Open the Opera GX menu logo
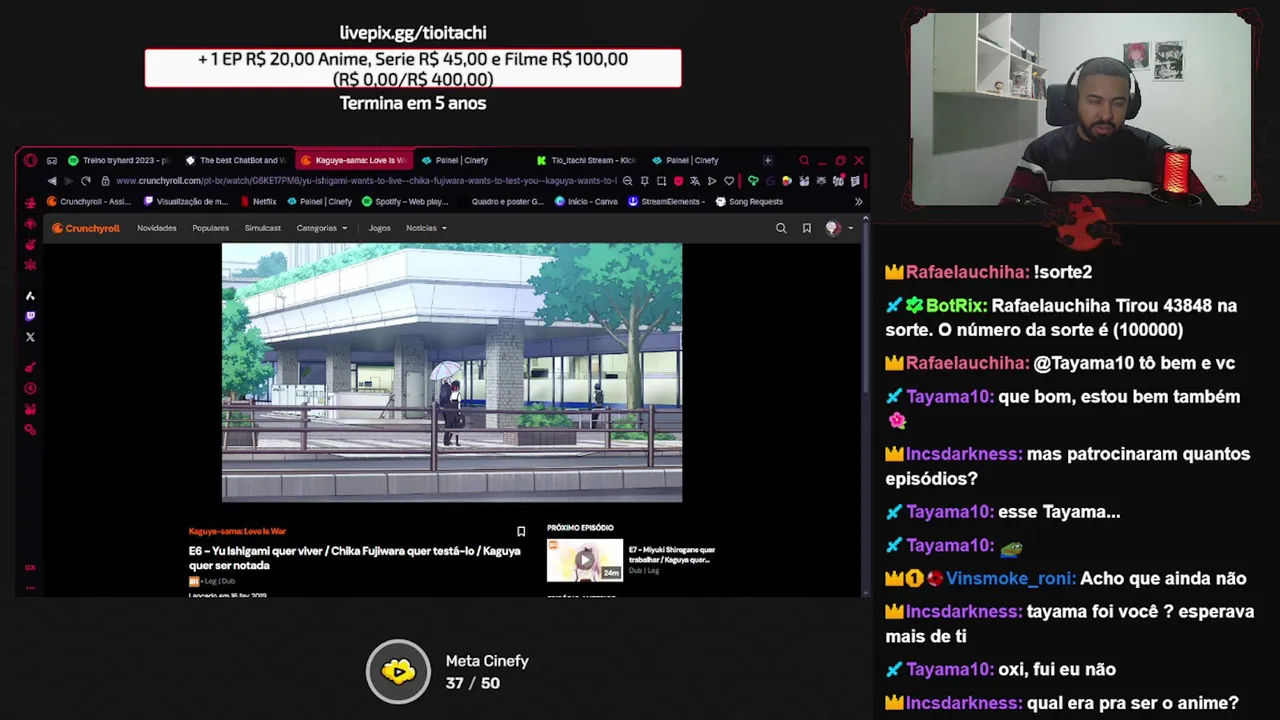 [x=30, y=160]
